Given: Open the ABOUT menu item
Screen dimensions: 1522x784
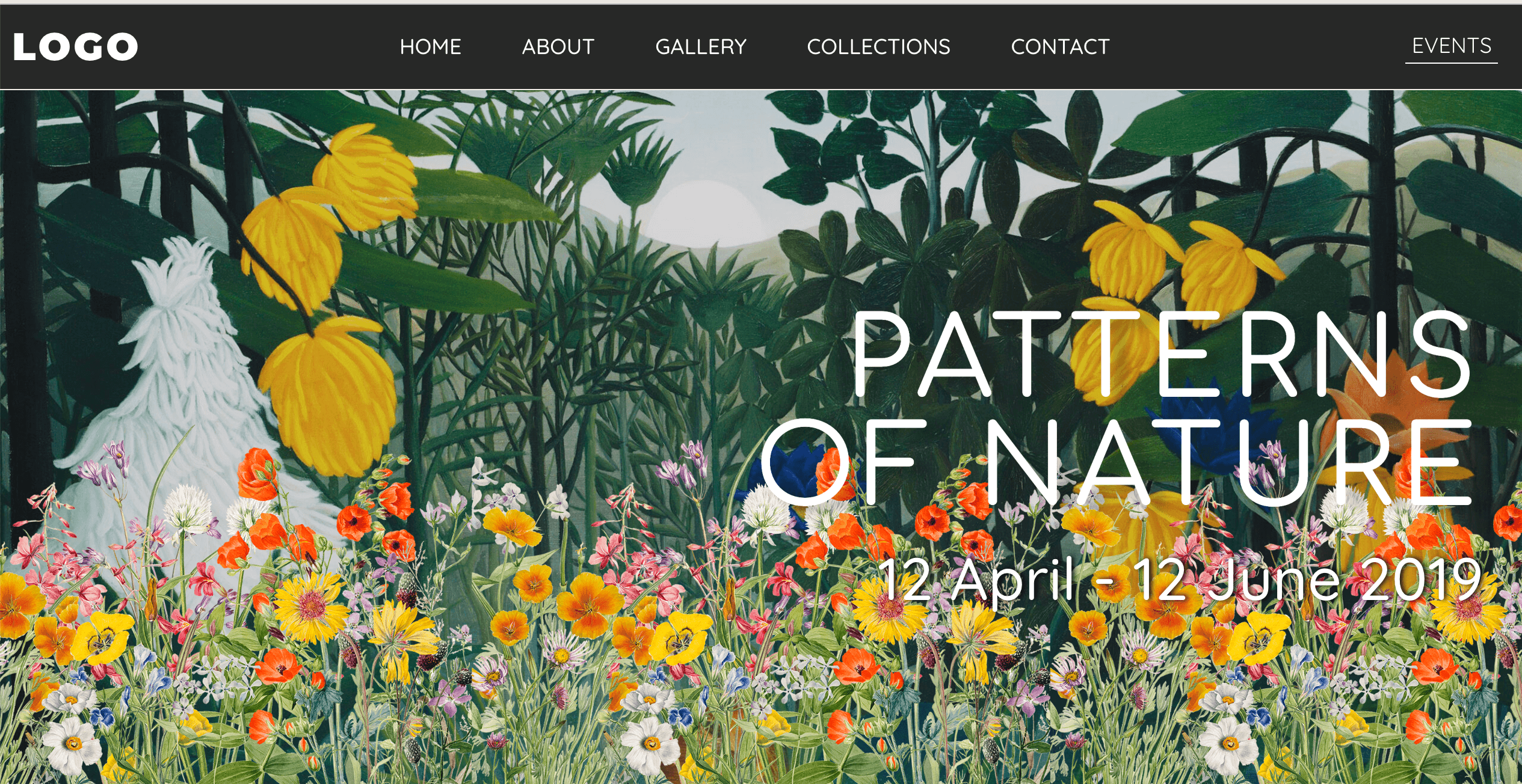Looking at the screenshot, I should tap(558, 47).
